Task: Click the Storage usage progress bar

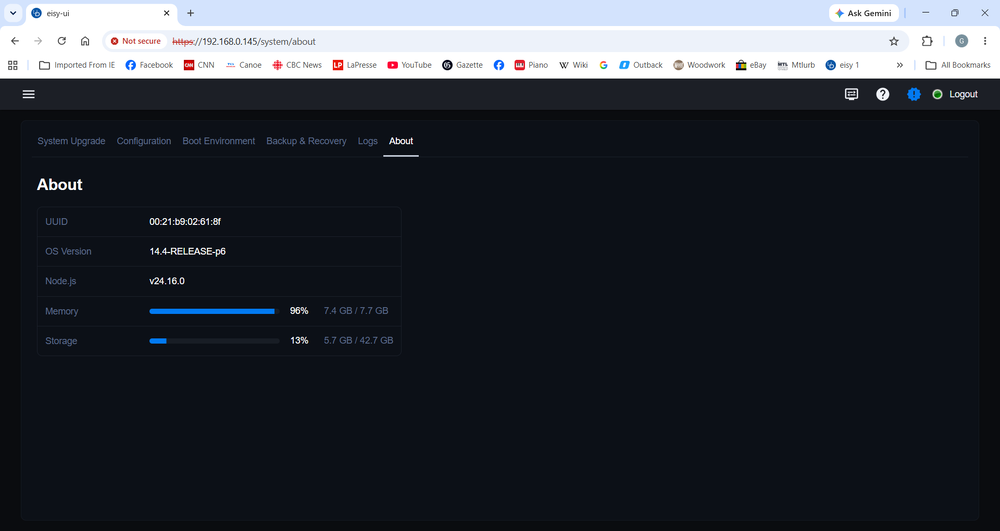Action: 214,341
